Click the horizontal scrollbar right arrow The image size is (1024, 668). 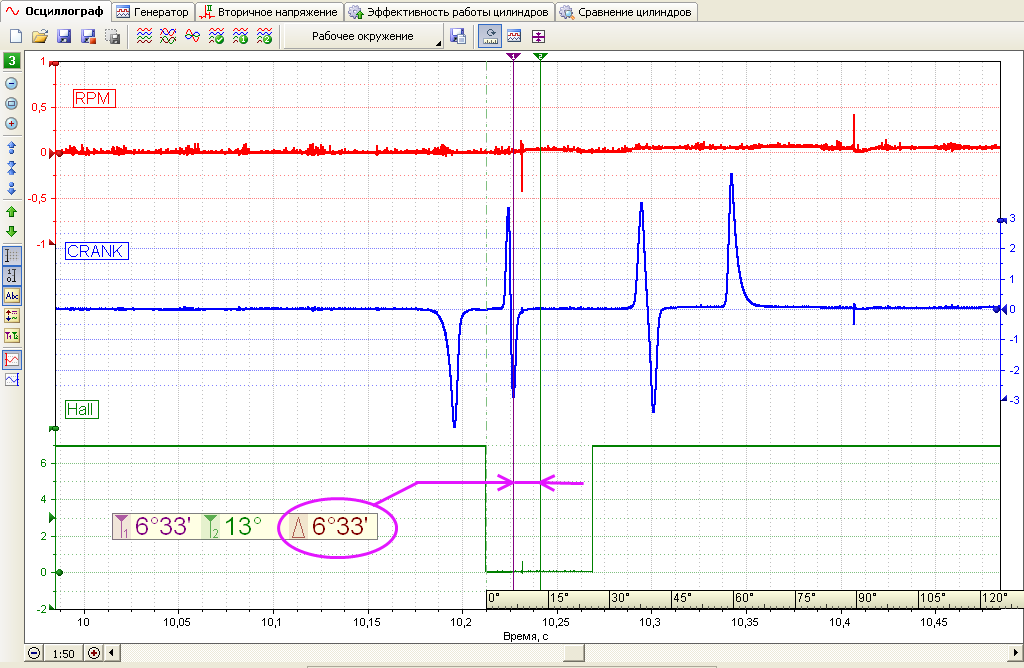click(1016, 652)
